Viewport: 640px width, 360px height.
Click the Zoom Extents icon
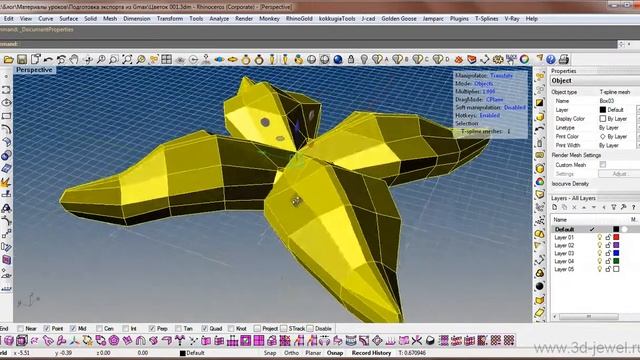[127, 60]
